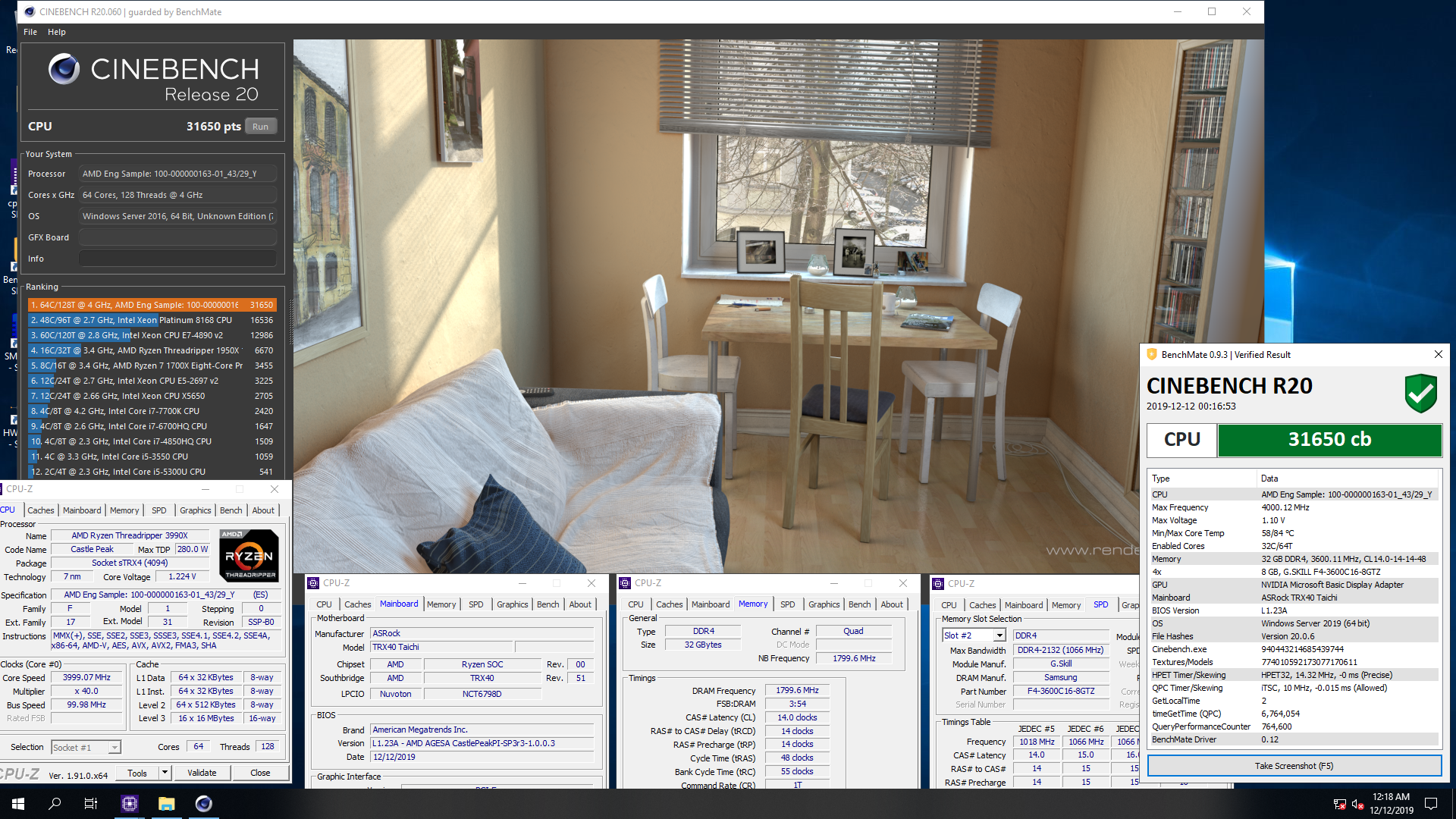Open the Cinebench Help menu
The height and width of the screenshot is (819, 1456).
(57, 32)
